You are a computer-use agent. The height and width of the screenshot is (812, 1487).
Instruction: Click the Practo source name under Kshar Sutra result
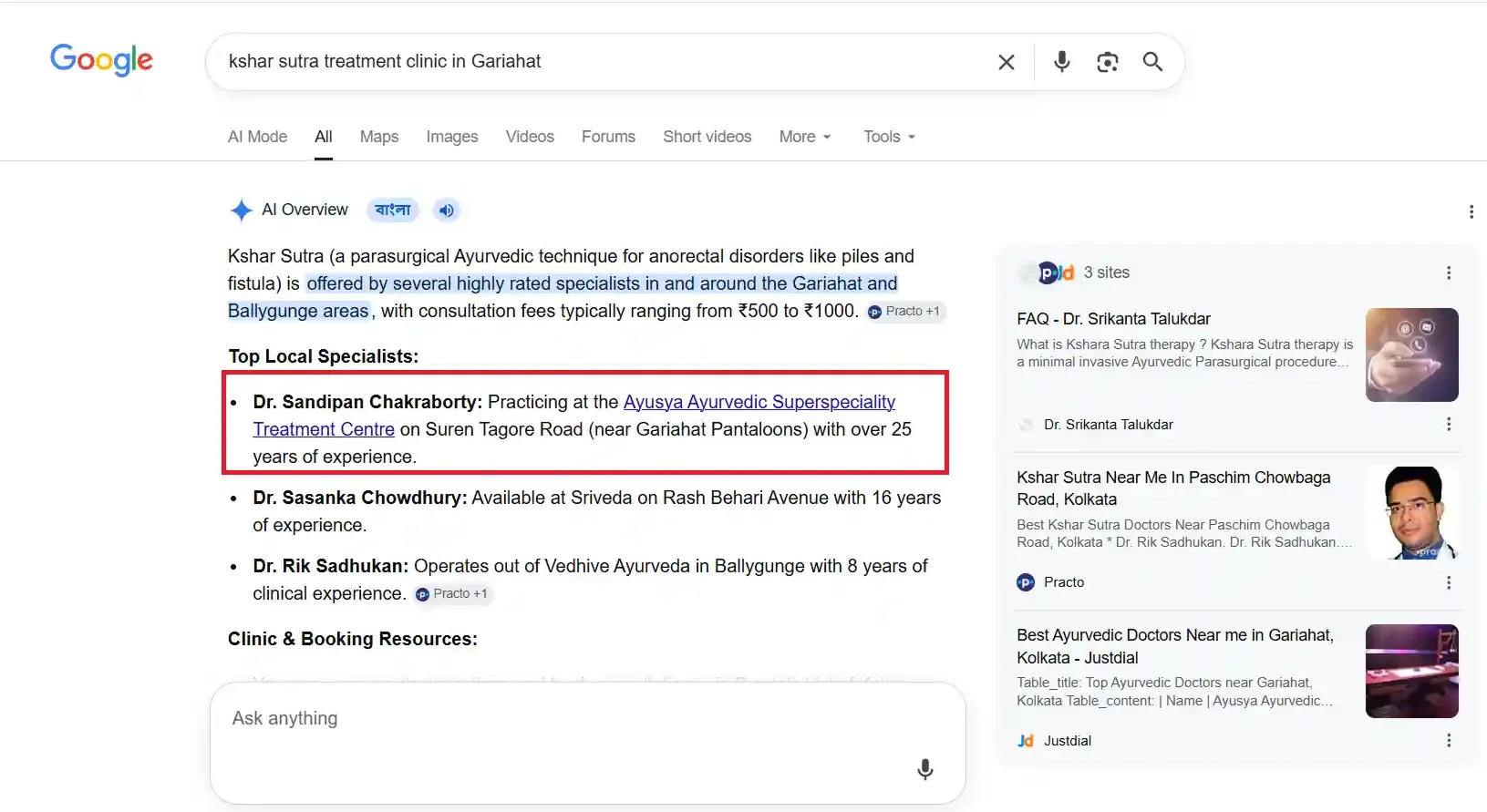coord(1064,582)
